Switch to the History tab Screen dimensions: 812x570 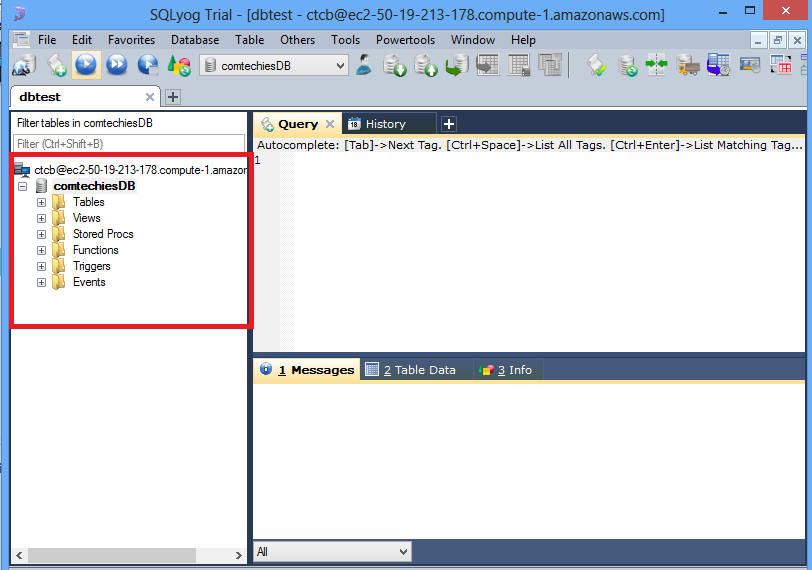click(389, 124)
